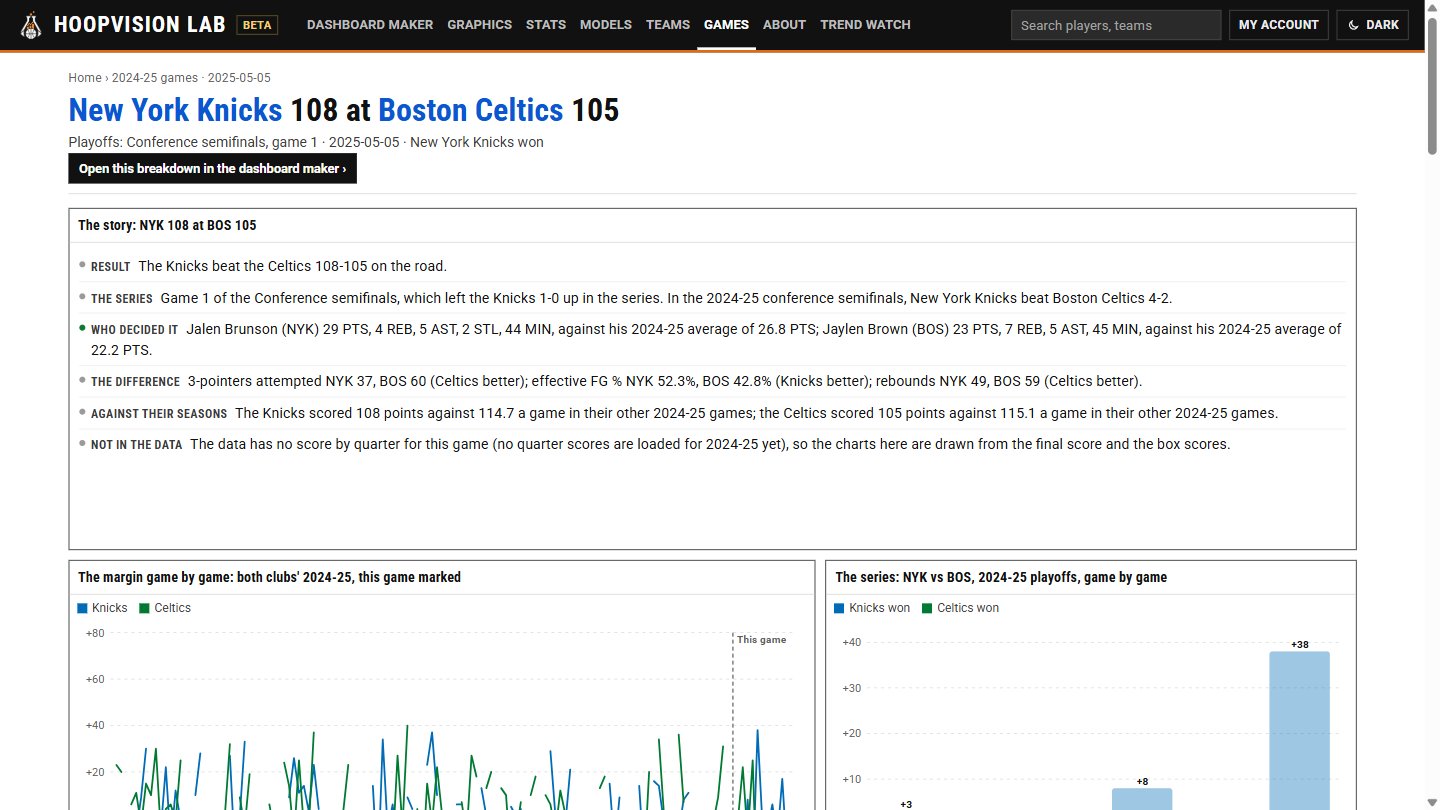Click the HoopVision Lab logo icon
Screen dimensions: 1440x810
(31, 25)
